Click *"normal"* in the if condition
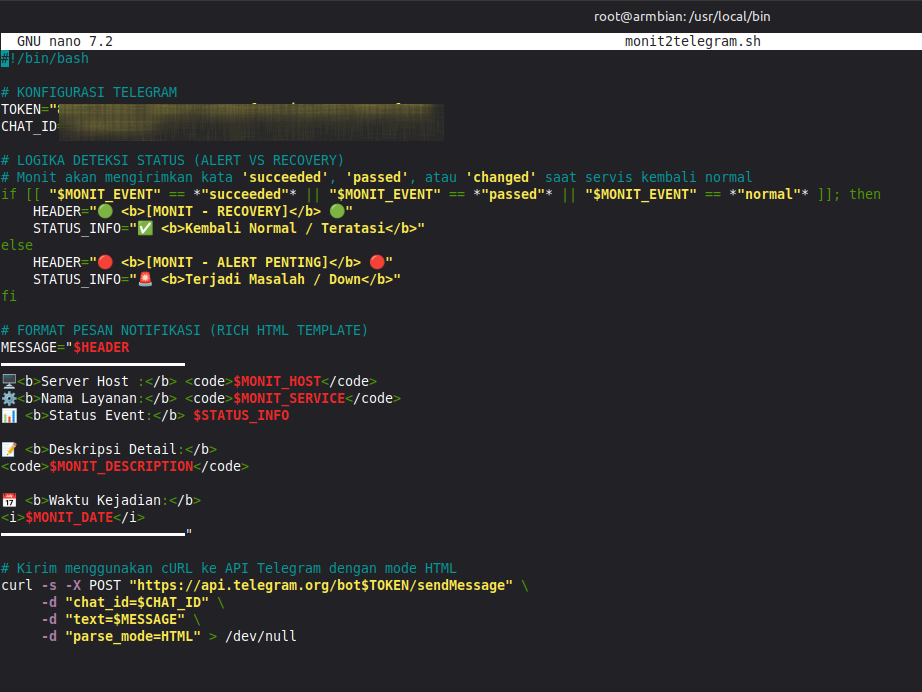 769,194
